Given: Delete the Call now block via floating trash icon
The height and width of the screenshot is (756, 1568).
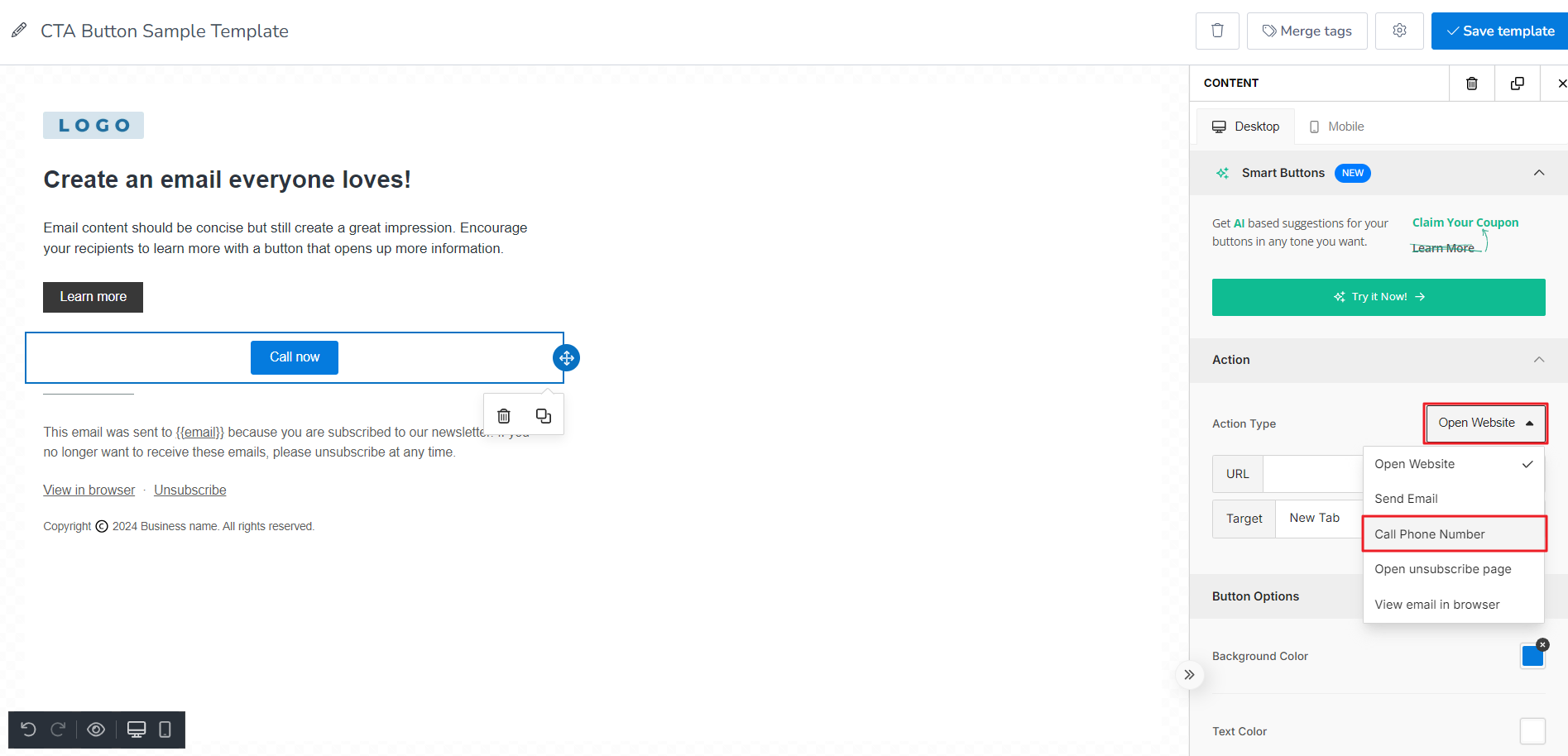Looking at the screenshot, I should (503, 415).
